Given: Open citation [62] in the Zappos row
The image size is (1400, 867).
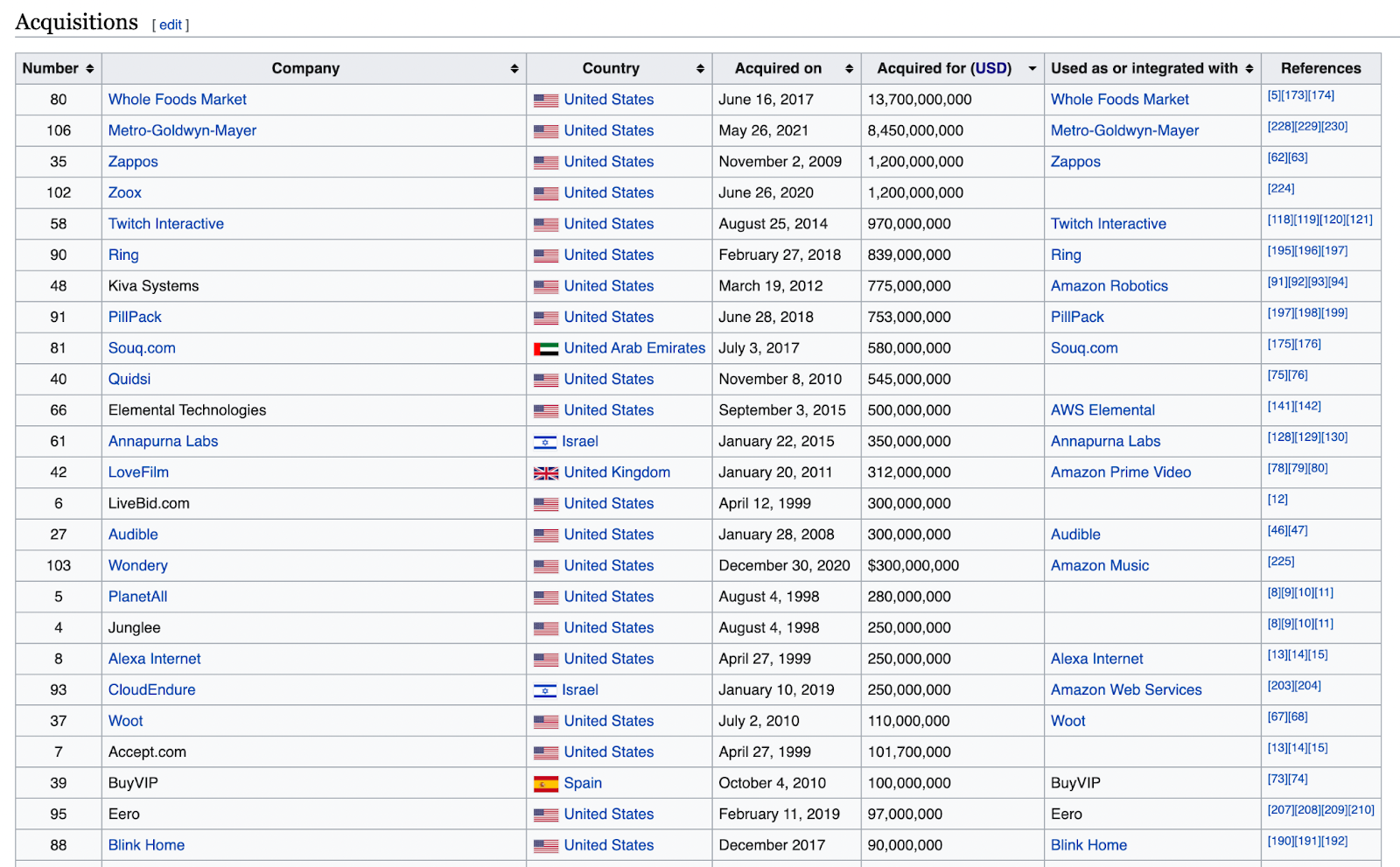Looking at the screenshot, I should [1277, 157].
